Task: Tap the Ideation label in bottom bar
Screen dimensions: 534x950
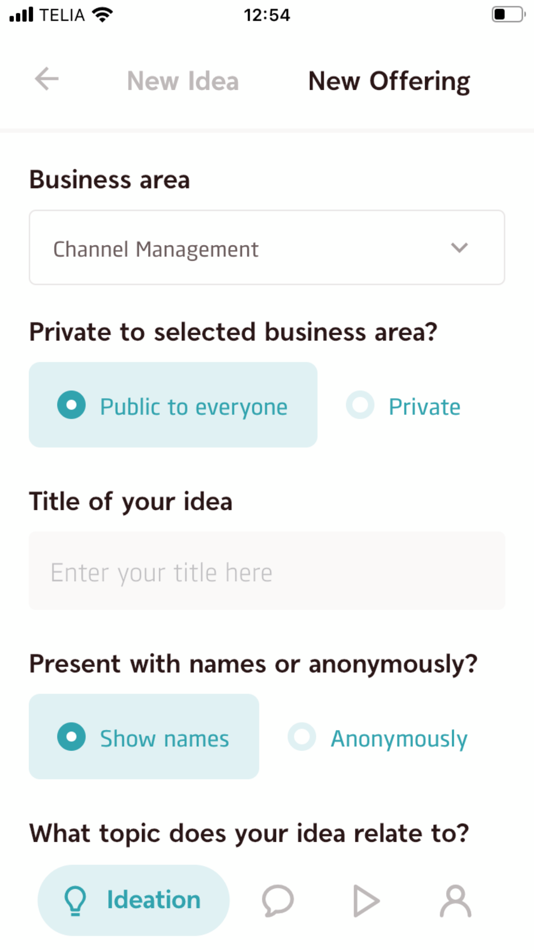Action: [153, 900]
